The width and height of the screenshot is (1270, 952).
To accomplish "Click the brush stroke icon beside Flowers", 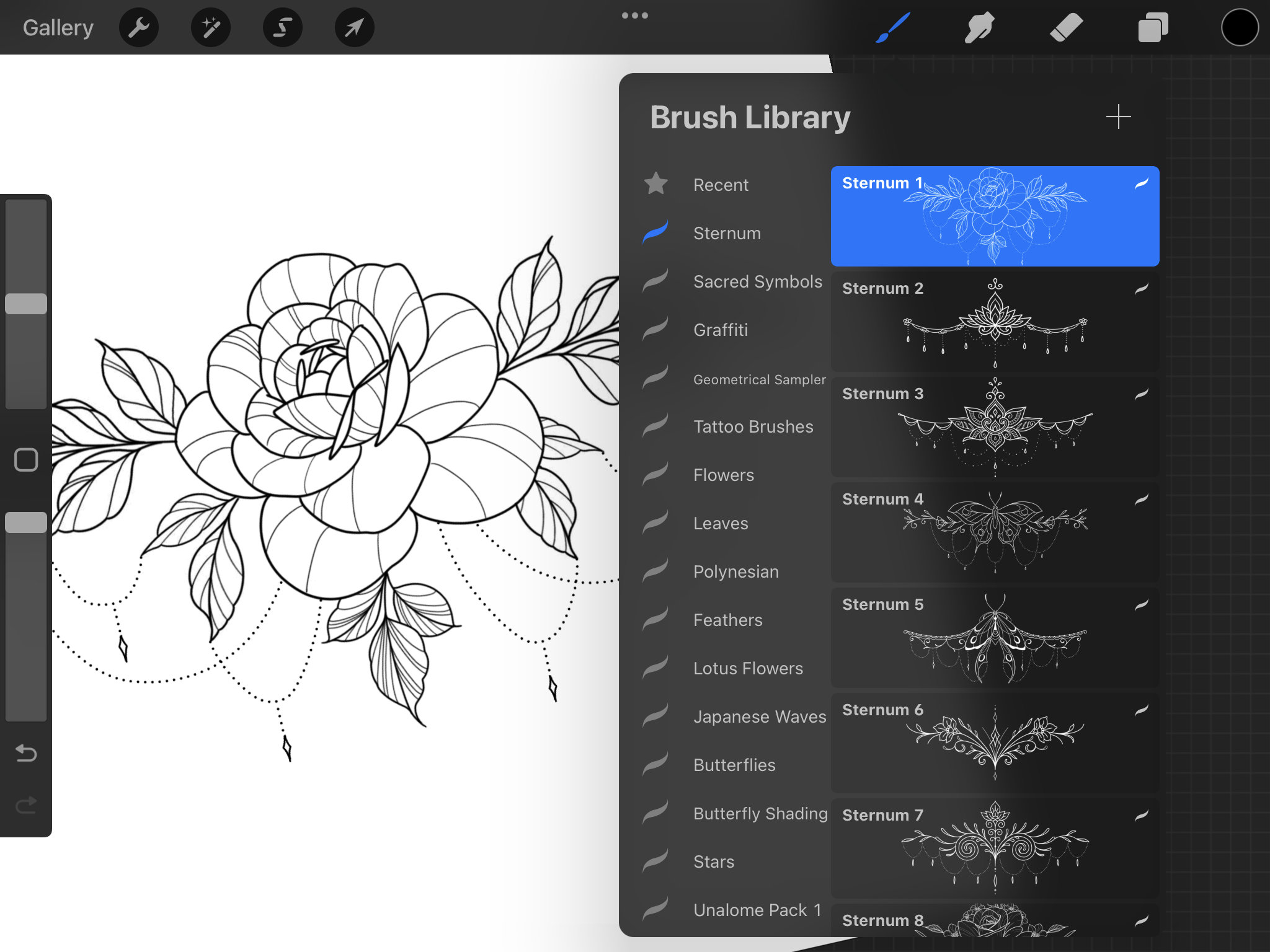I will [655, 474].
